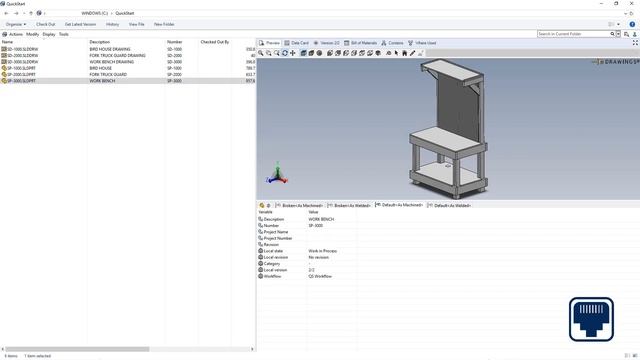
Task: Open the Actions menu
Action: coord(16,34)
